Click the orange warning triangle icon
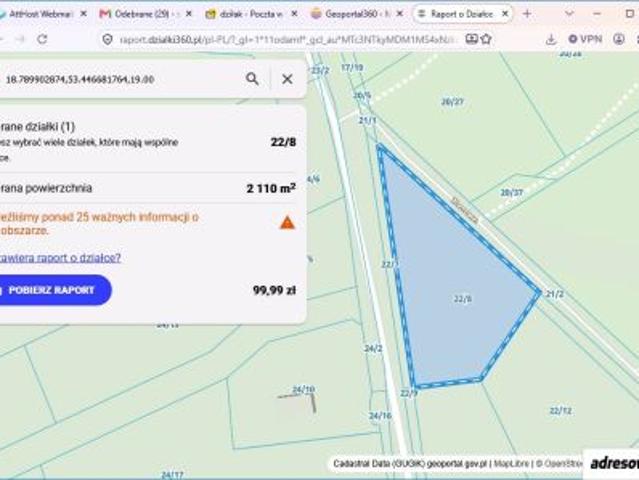The image size is (639, 480). [287, 222]
